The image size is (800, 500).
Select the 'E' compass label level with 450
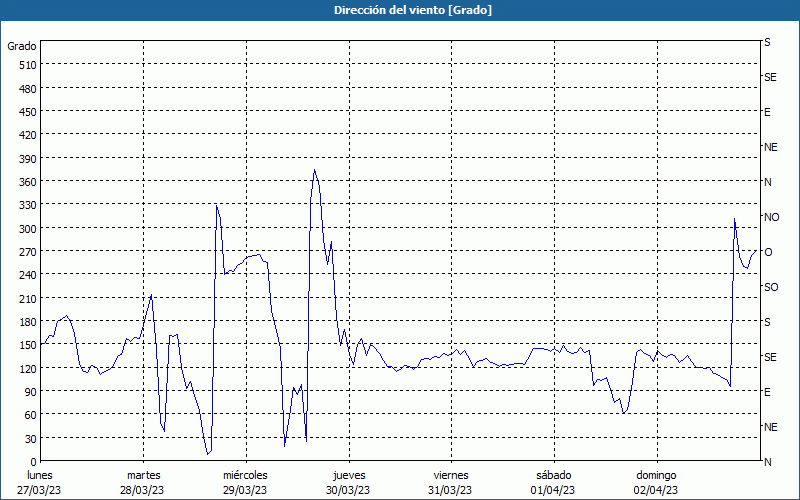click(767, 112)
